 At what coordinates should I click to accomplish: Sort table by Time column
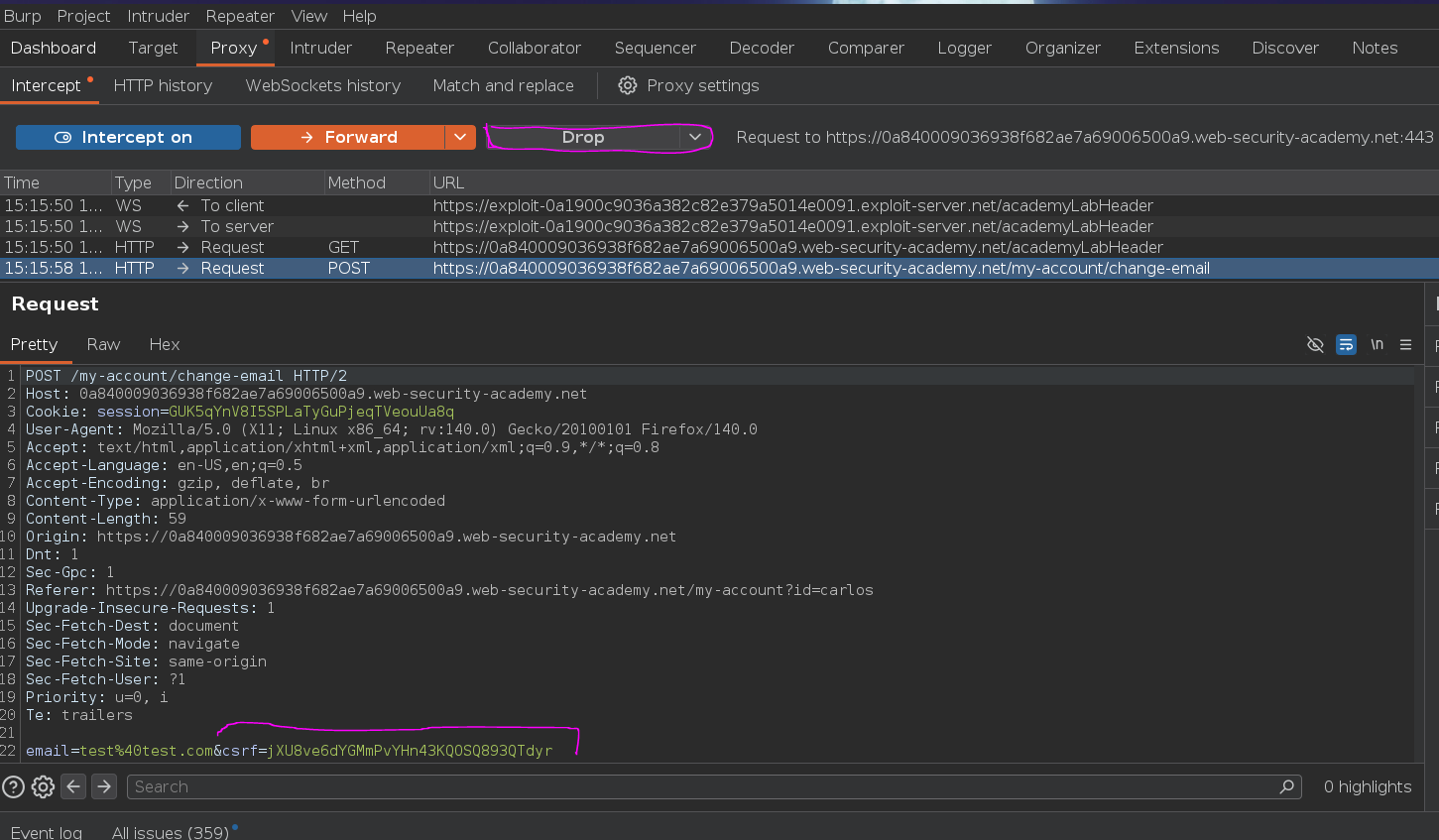point(56,182)
